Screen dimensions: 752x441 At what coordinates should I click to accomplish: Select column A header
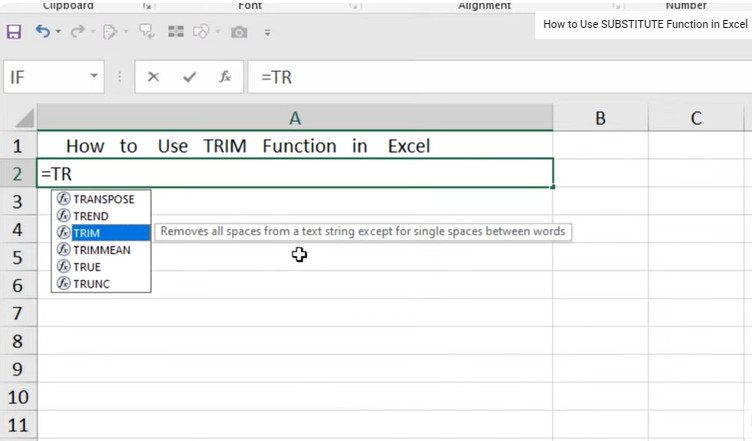295,117
